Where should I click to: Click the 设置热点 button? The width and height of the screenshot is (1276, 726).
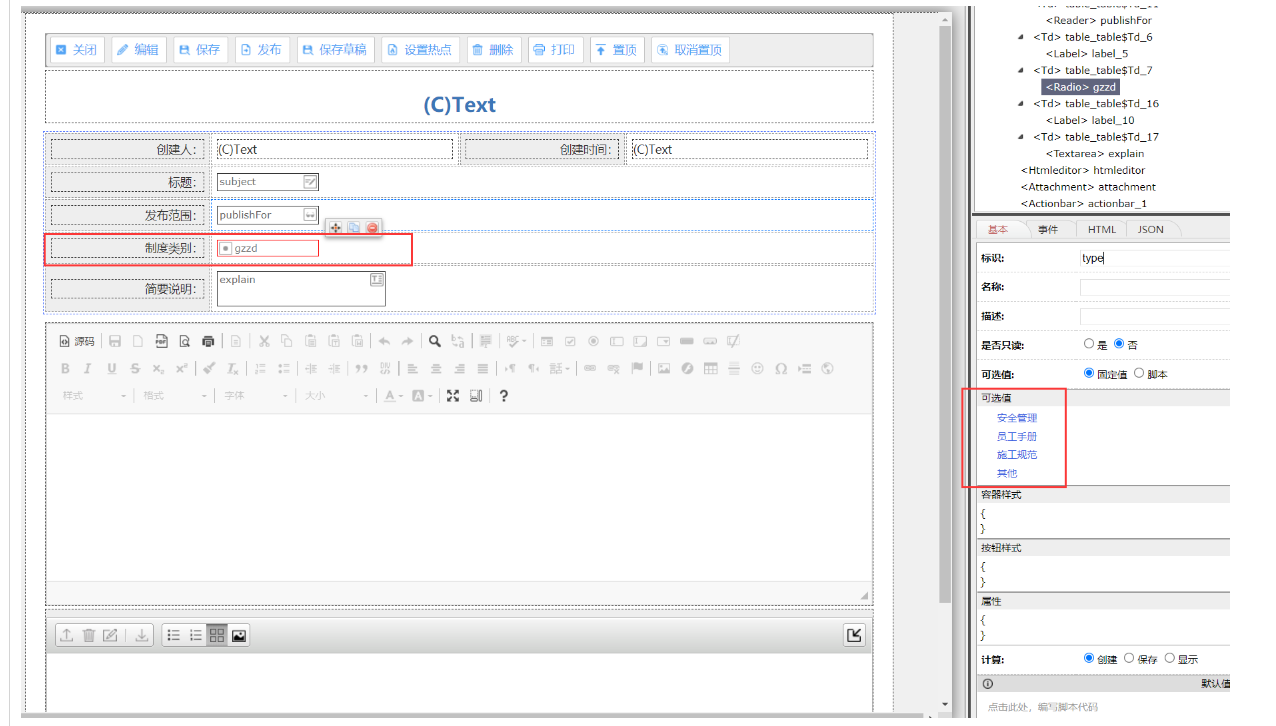418,50
